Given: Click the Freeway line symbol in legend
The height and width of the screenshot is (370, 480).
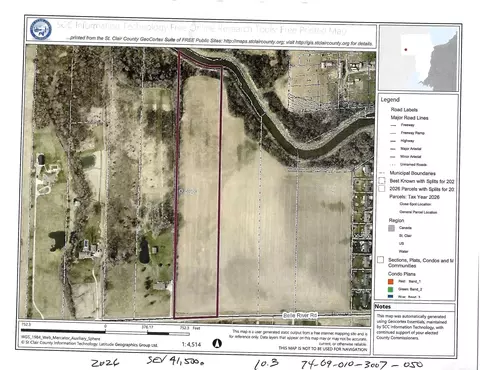Looking at the screenshot, I should pyautogui.click(x=393, y=125).
